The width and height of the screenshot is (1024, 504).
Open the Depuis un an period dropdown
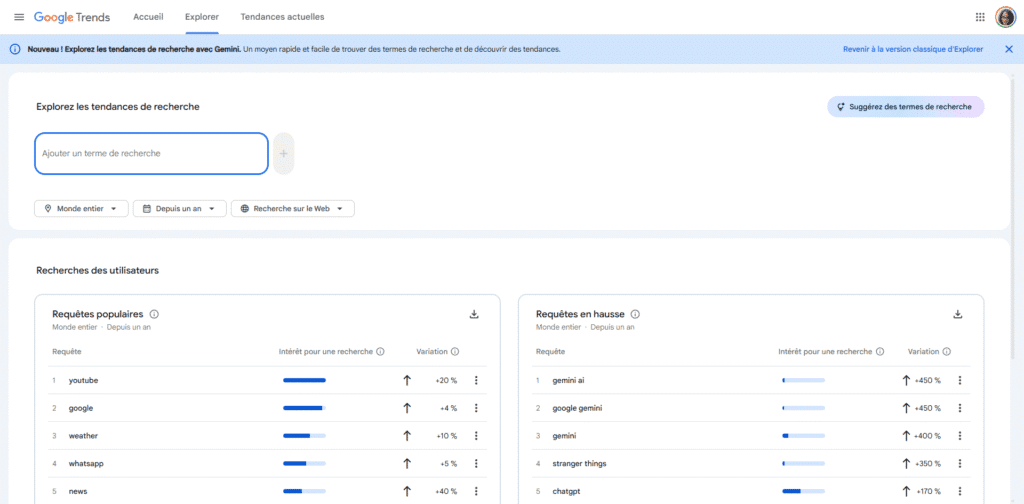coord(180,208)
